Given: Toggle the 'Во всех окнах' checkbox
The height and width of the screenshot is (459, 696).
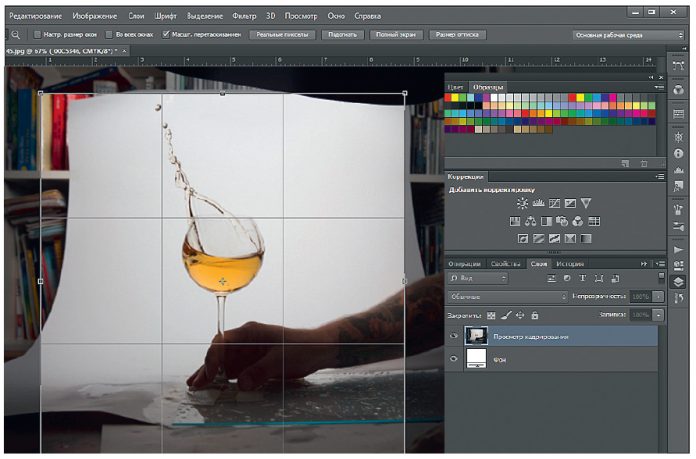Looking at the screenshot, I should pos(109,34).
